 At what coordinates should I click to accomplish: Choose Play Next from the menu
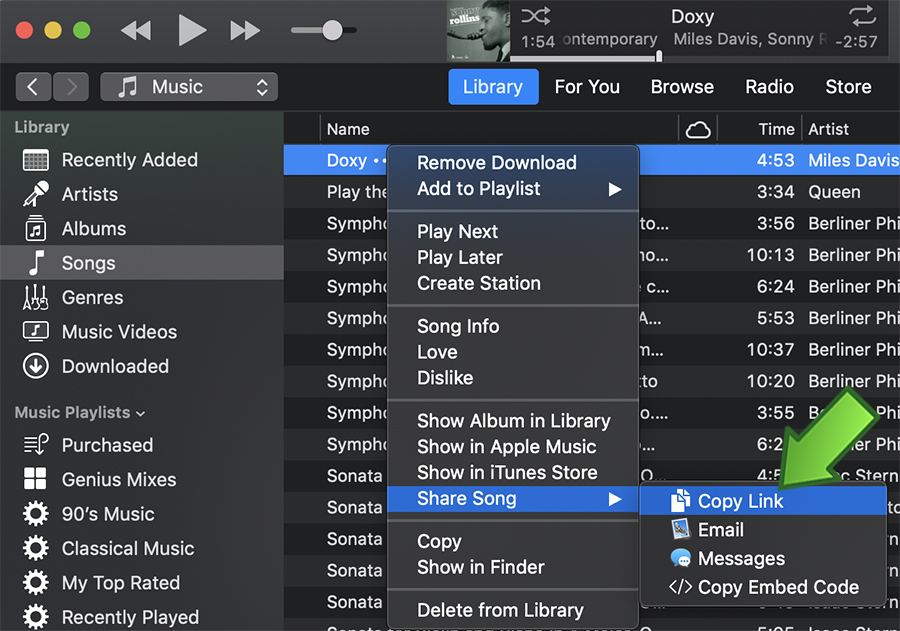(513, 231)
